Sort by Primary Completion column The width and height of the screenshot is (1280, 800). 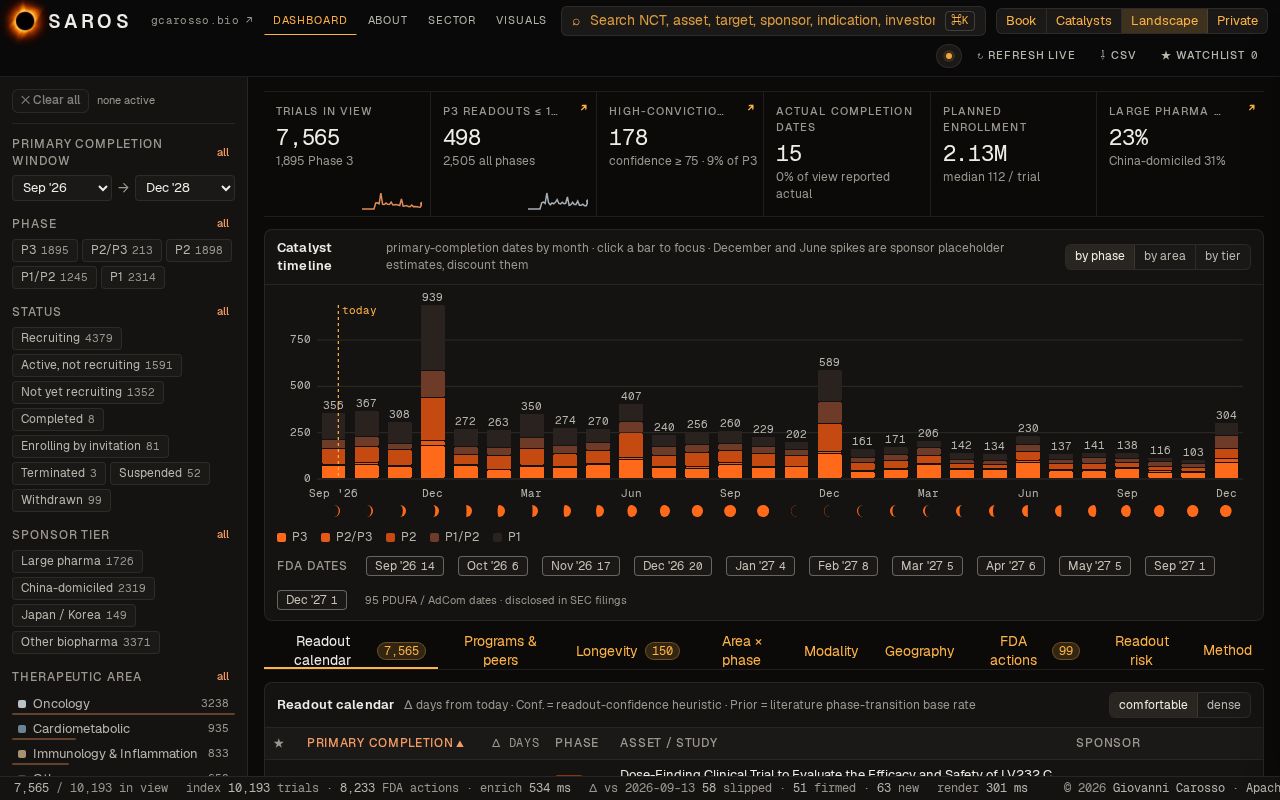coord(385,743)
